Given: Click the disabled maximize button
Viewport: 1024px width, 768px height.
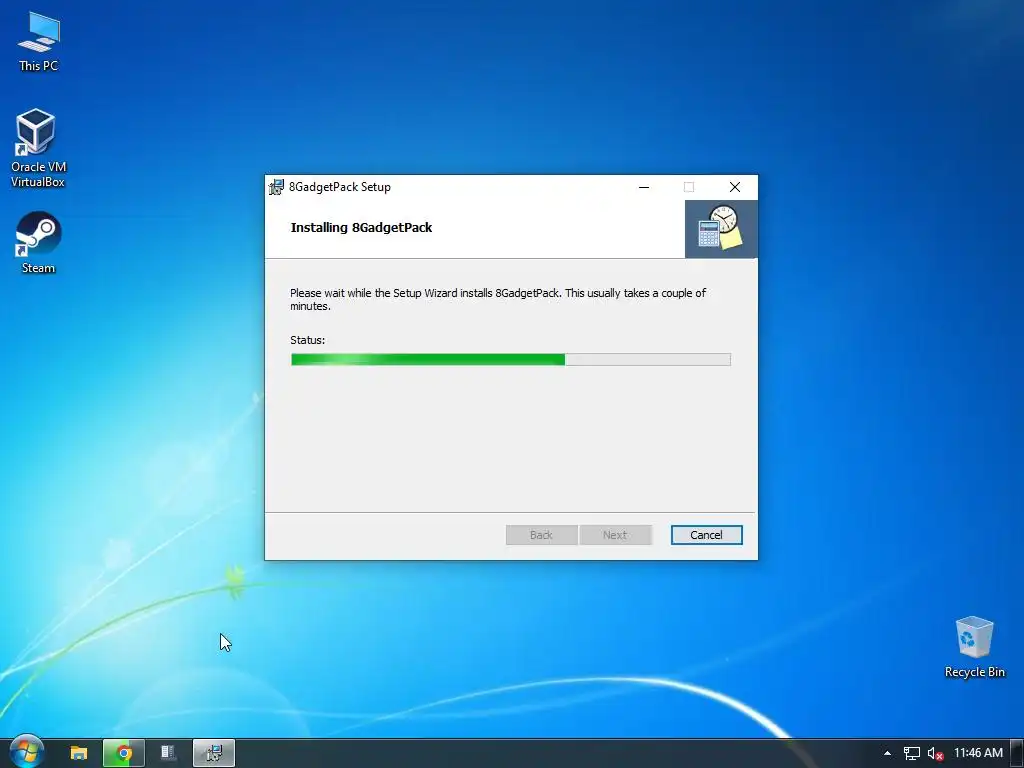Looking at the screenshot, I should (x=689, y=187).
